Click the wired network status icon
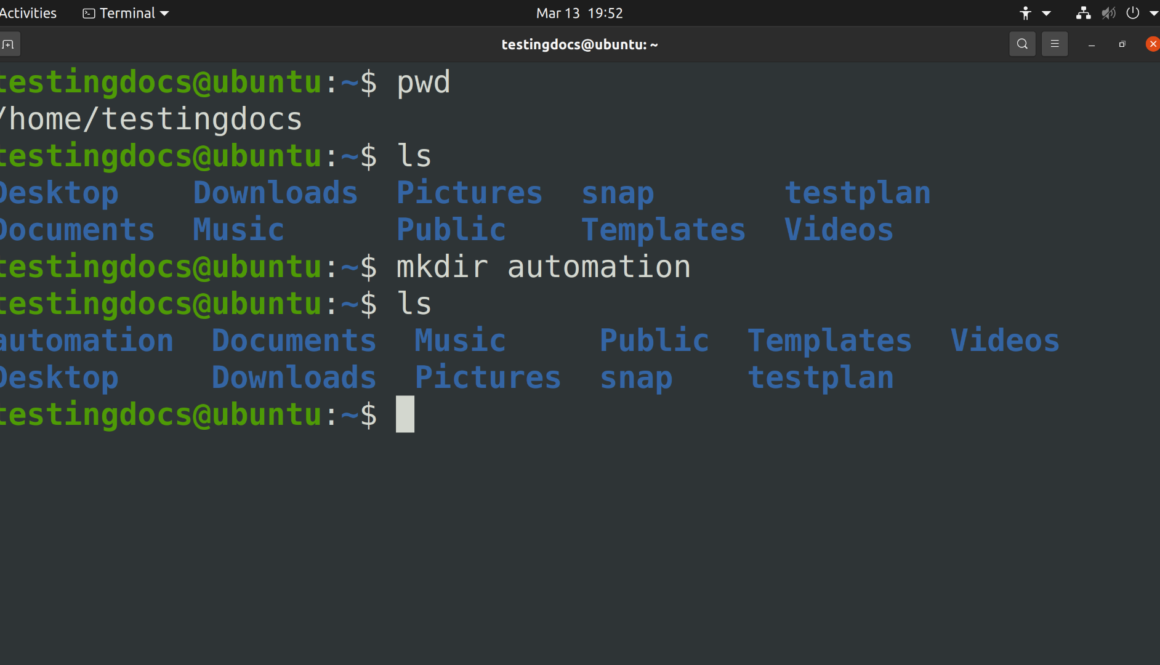 1083,14
